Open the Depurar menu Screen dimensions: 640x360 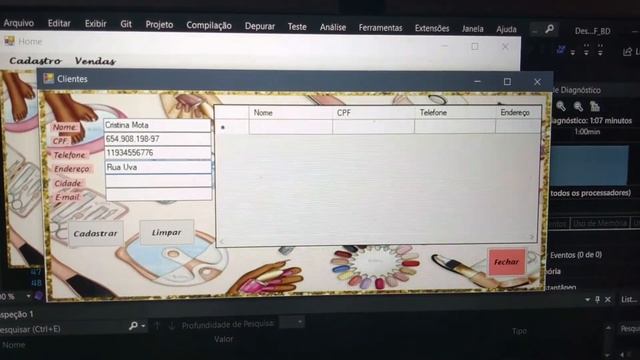coord(260,27)
